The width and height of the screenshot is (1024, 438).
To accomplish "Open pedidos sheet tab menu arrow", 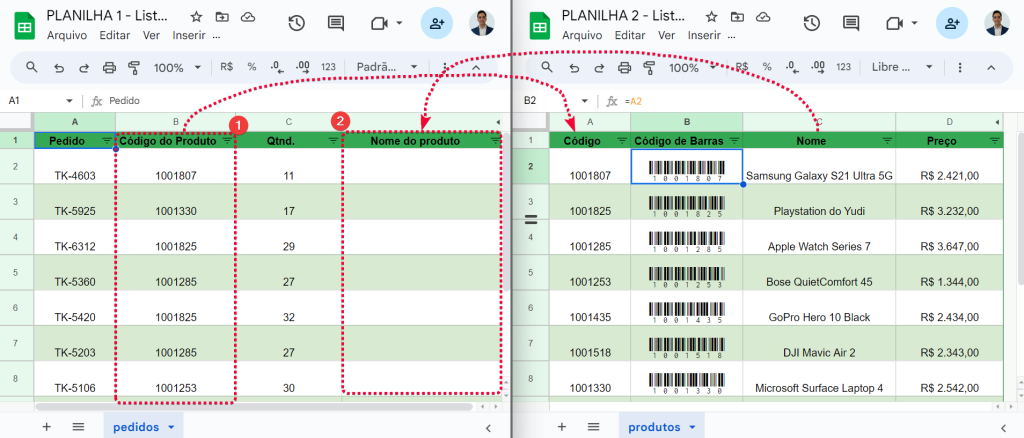I will 172,428.
